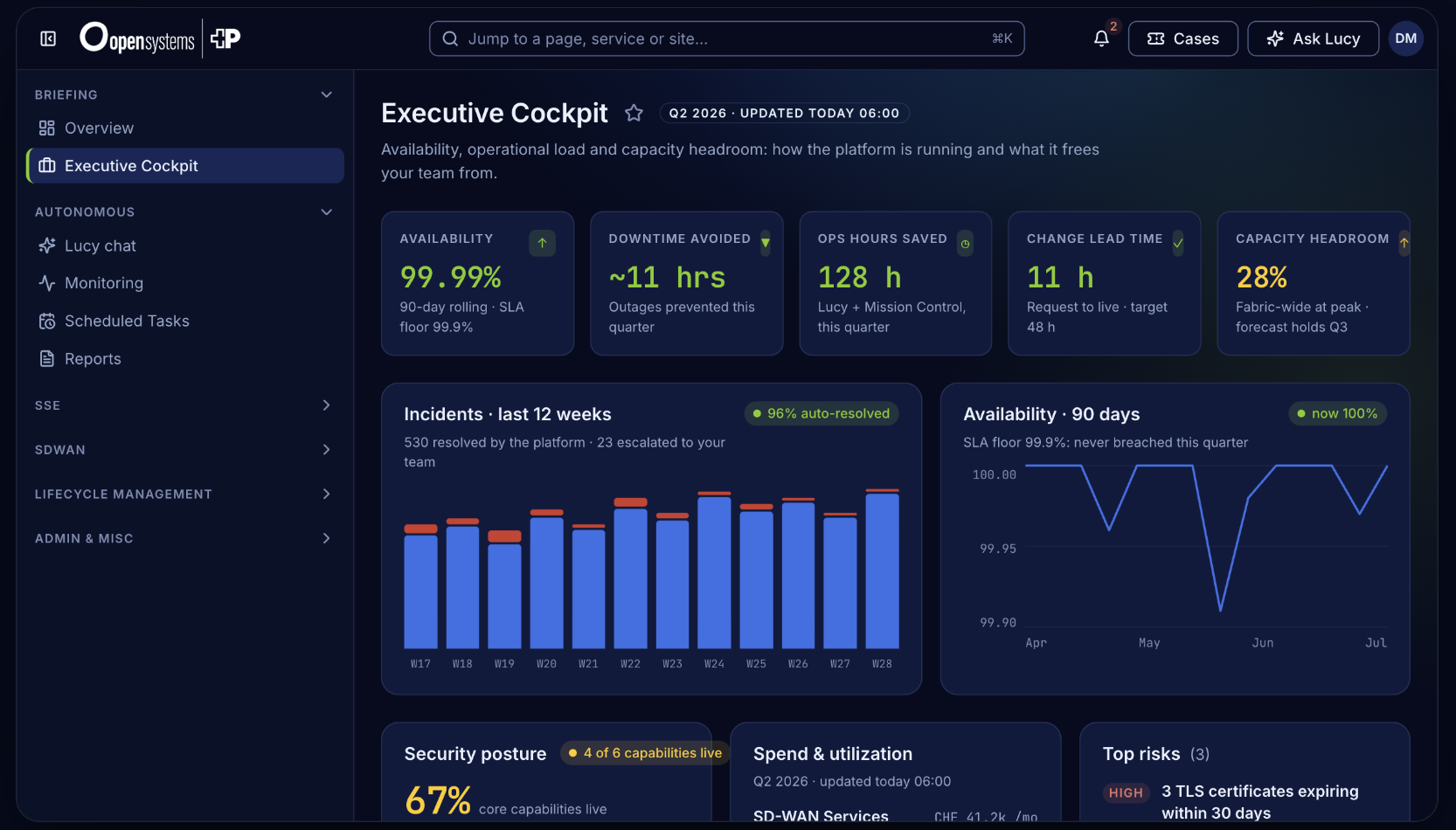Click the 128 h ops hours value
1456x830 pixels.
[x=859, y=277]
